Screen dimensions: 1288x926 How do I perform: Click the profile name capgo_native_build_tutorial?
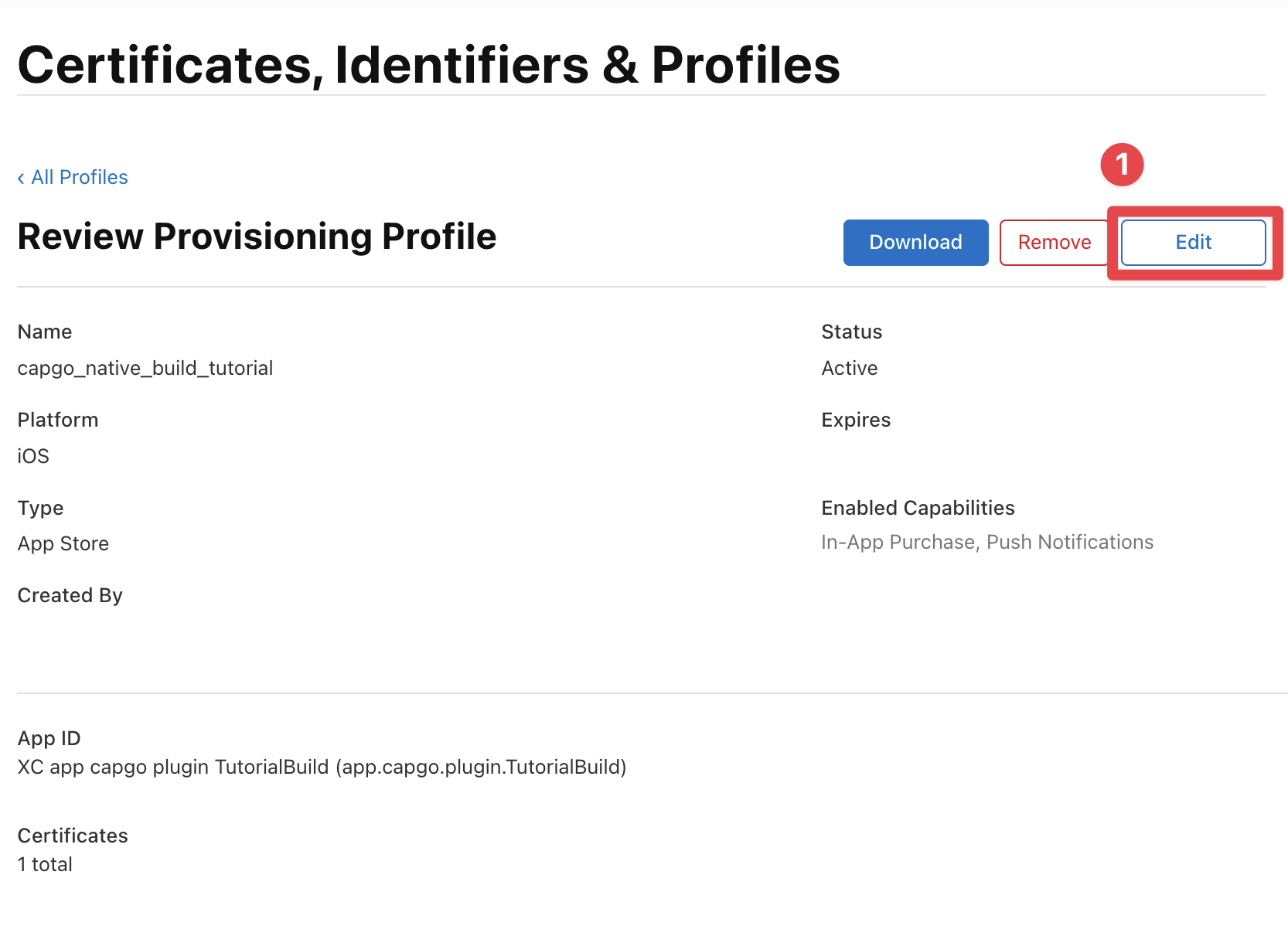coord(145,368)
